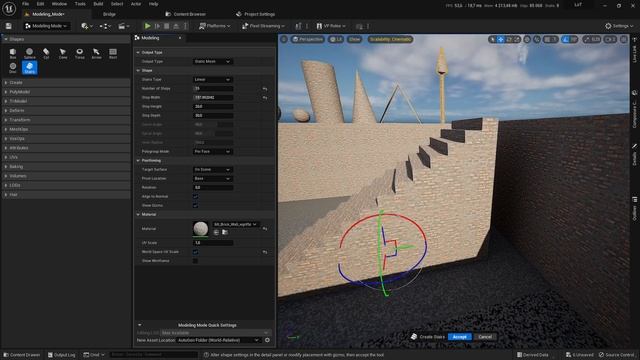The height and width of the screenshot is (360, 640).
Task: Open Polygroup Mode Per Face dropdown
Action: [x=213, y=151]
